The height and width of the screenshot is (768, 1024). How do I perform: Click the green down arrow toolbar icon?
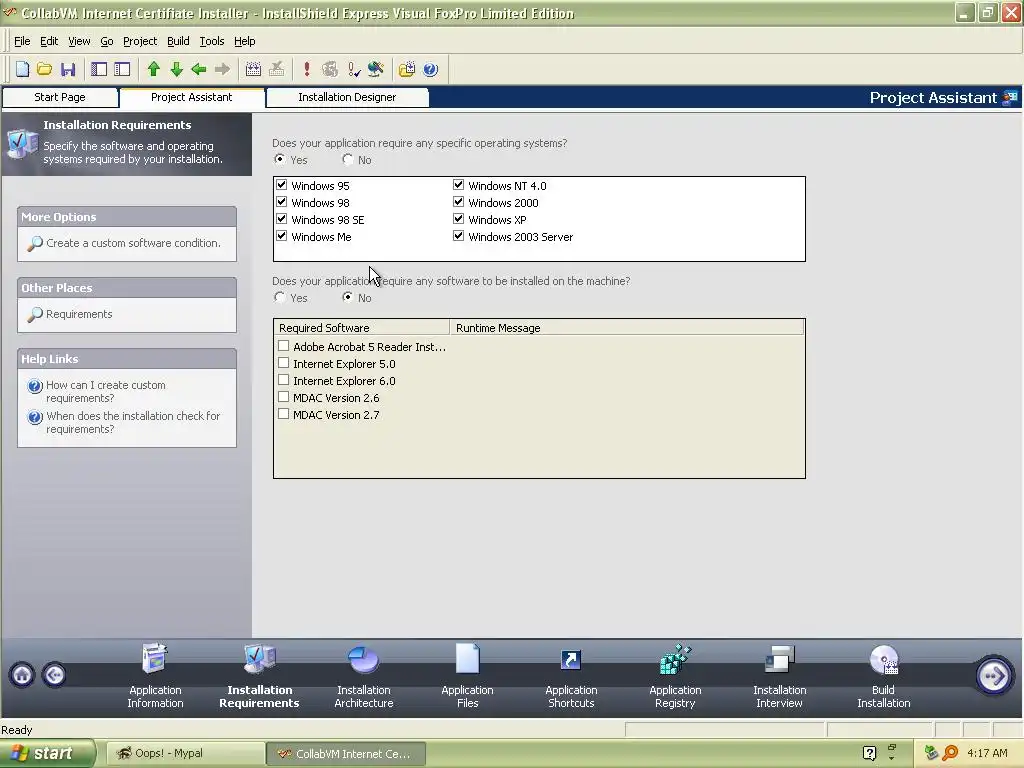pyautogui.click(x=176, y=69)
